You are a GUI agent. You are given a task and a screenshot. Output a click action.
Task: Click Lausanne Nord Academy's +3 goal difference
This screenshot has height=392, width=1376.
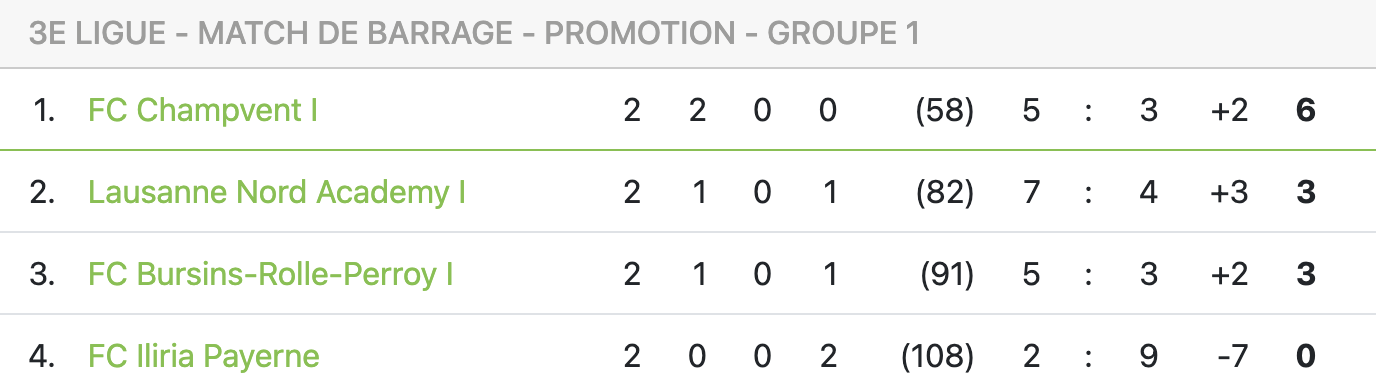(x=1228, y=192)
